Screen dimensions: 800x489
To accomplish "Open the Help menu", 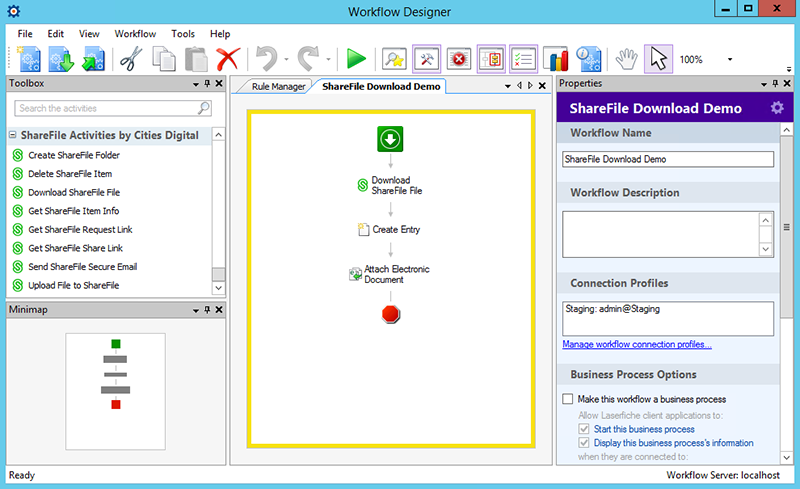I will [x=220, y=34].
